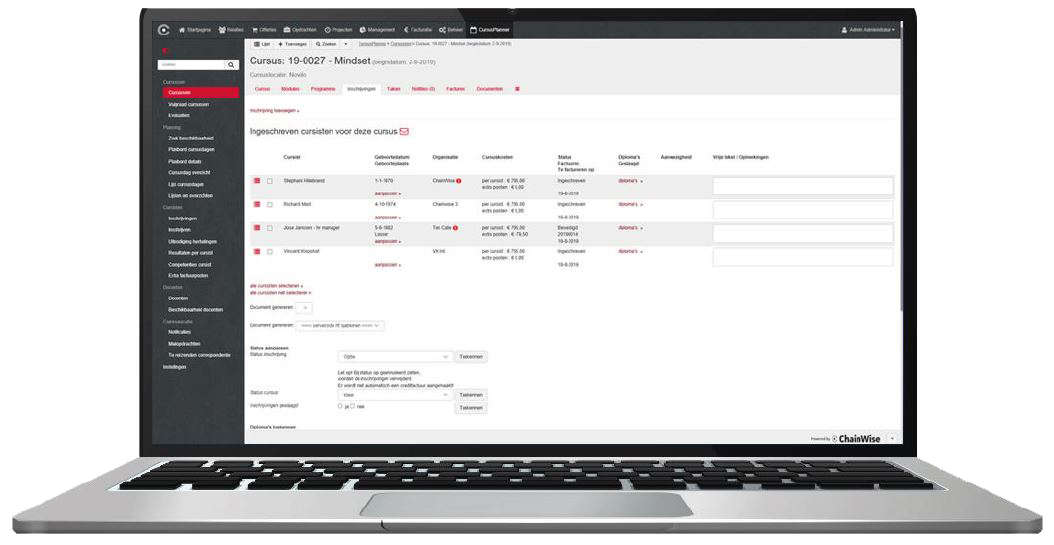Open the Management item in the top bar
Viewport: 1054px width, 545px height.
pyautogui.click(x=377, y=30)
